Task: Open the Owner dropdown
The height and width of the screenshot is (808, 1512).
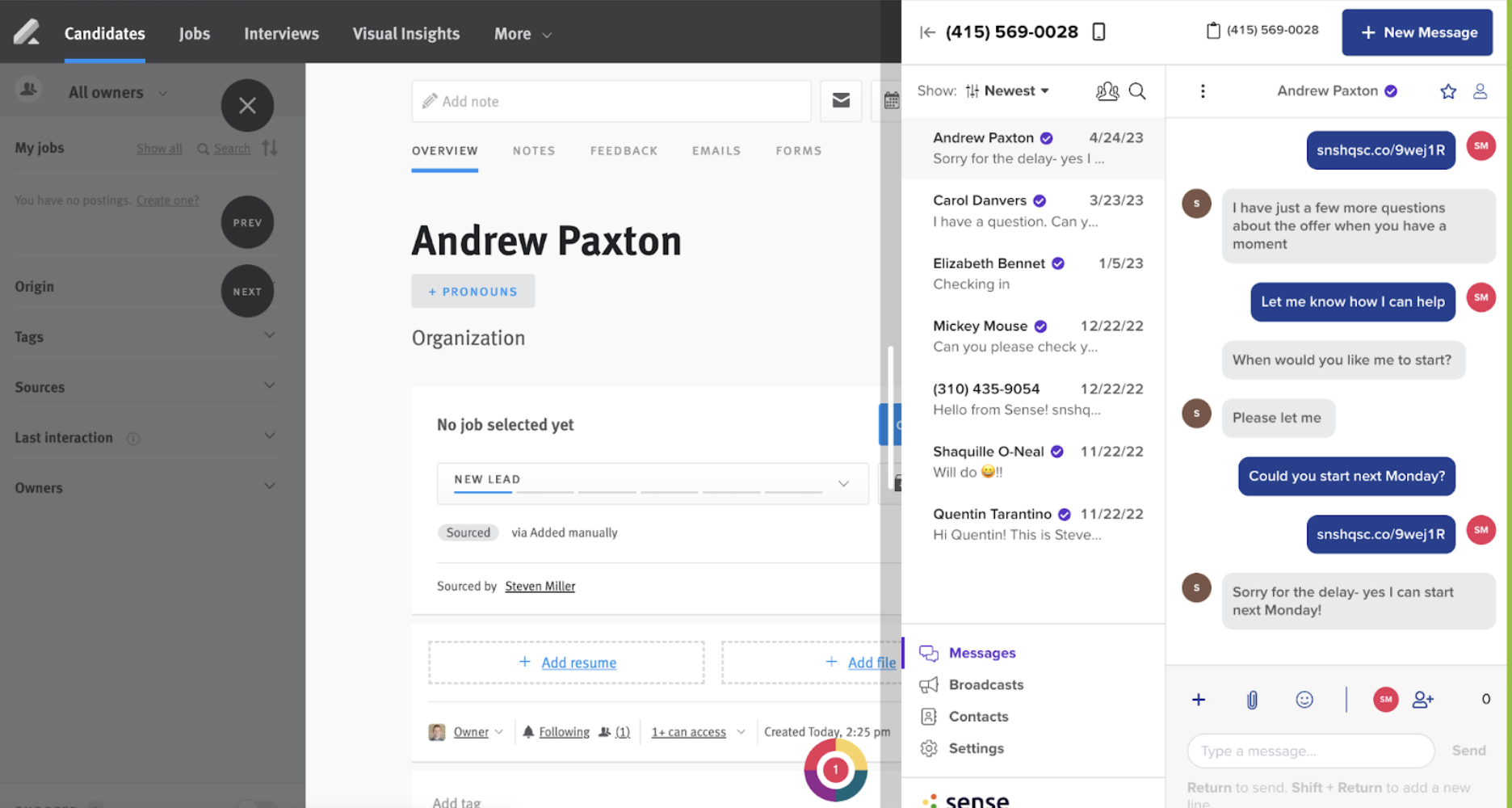Action: [x=478, y=732]
